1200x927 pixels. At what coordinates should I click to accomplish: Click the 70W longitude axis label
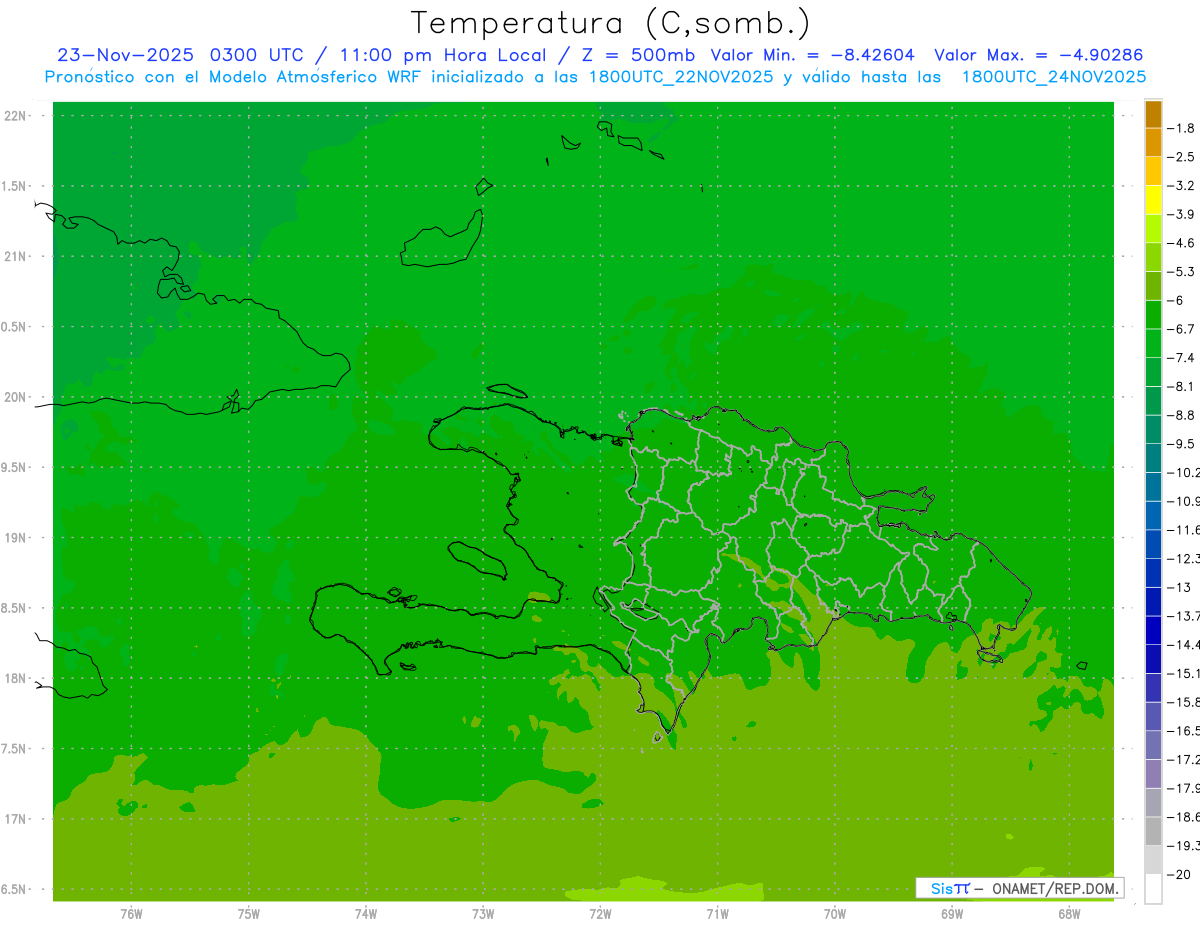pos(835,914)
